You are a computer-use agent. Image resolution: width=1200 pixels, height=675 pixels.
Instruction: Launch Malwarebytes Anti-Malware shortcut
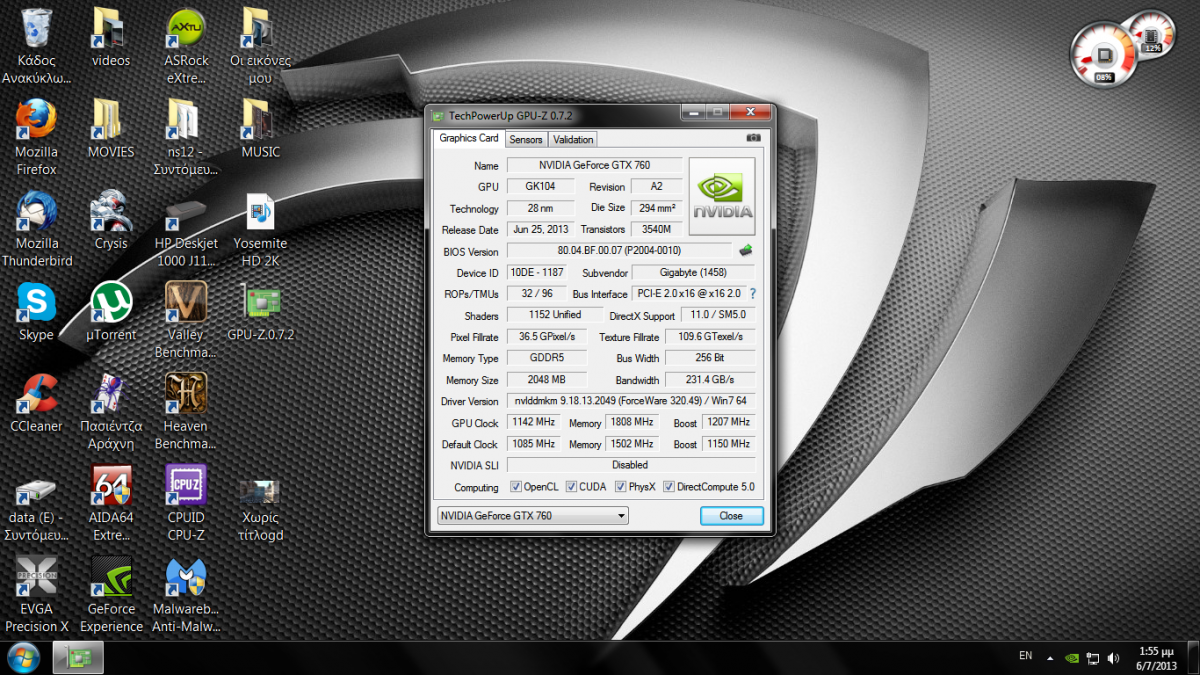pos(186,594)
